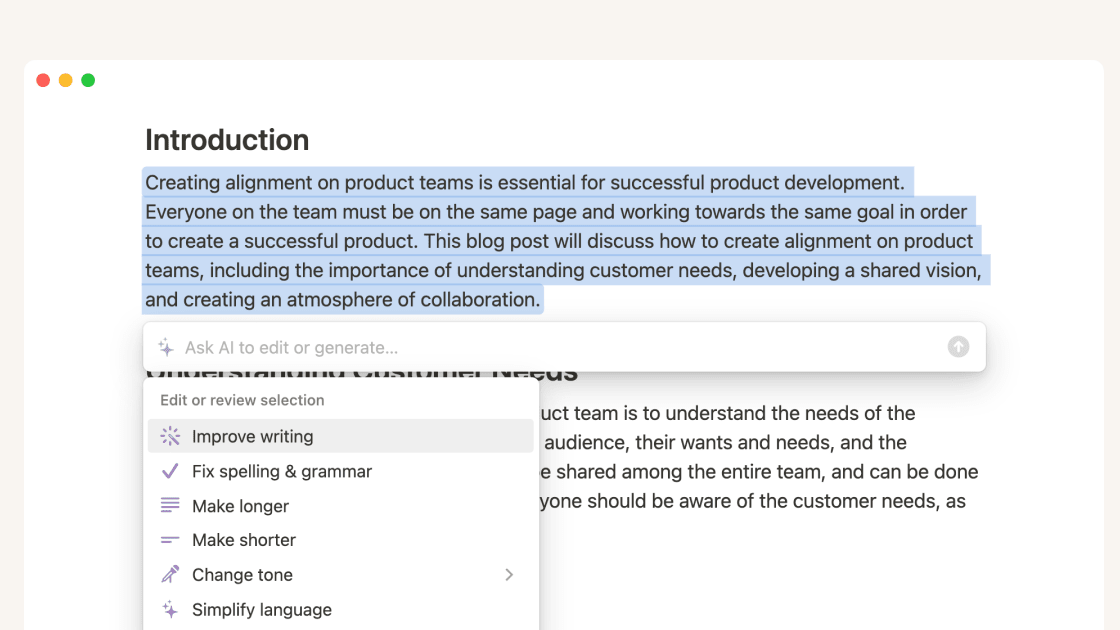Image resolution: width=1120 pixels, height=630 pixels.
Task: Click the Make shorter lines icon
Action: click(170, 540)
